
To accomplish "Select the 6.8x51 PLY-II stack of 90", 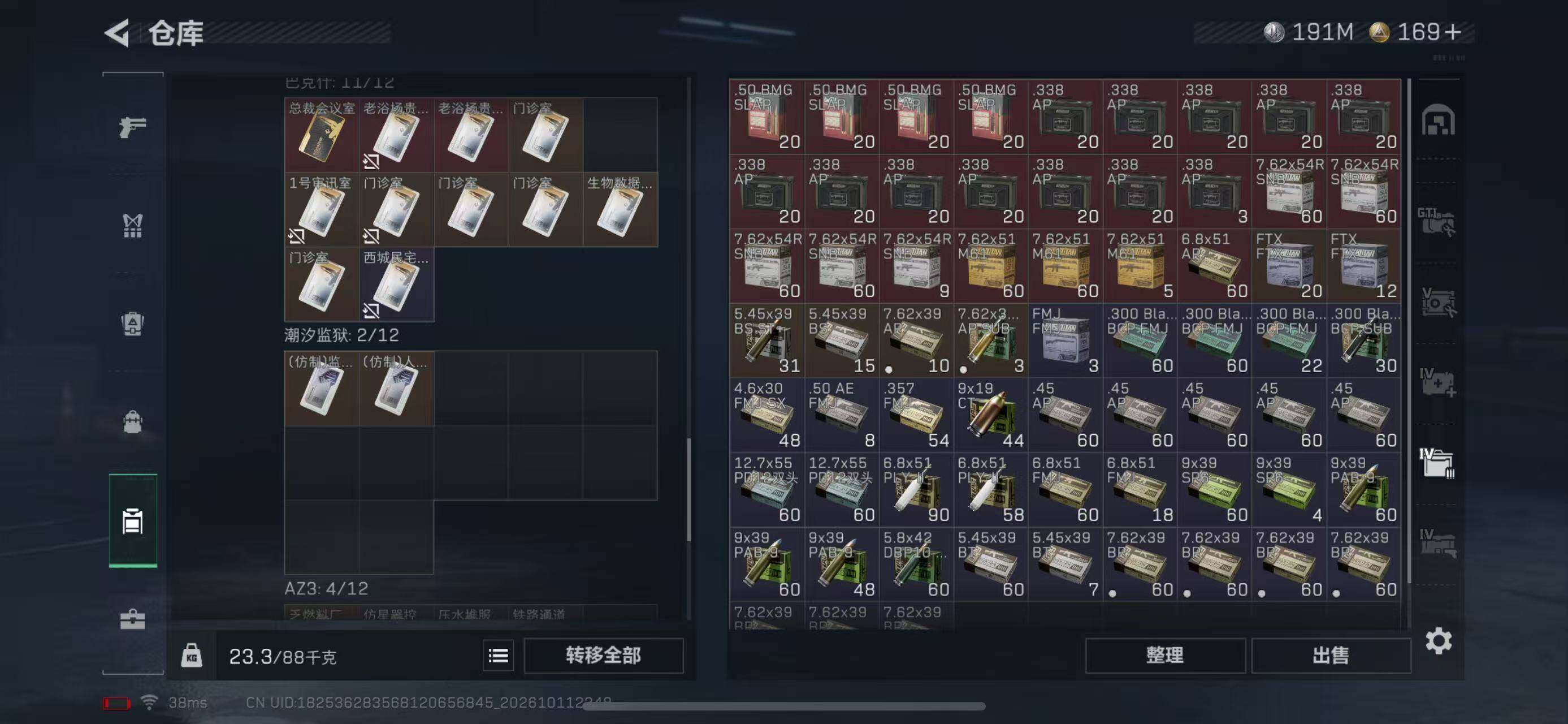I will 916,490.
